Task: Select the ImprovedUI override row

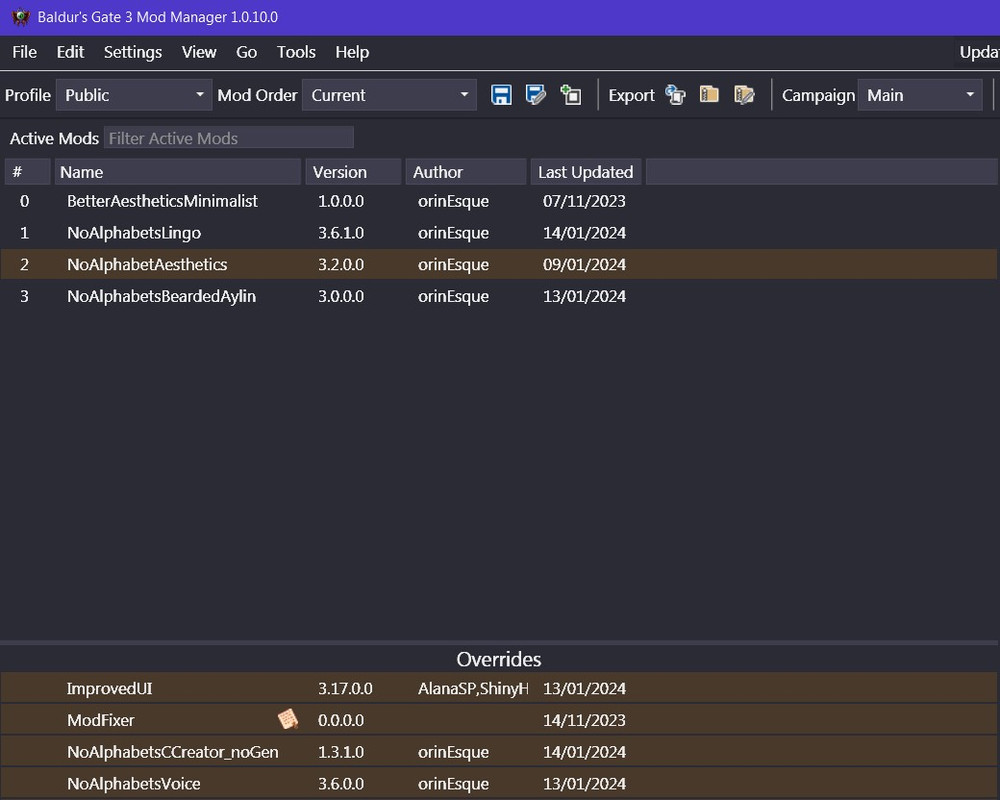Action: (499, 688)
